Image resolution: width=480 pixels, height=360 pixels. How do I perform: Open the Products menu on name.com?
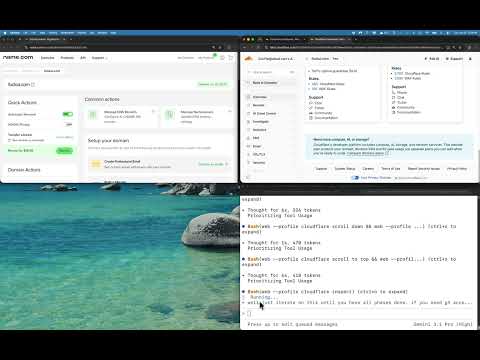pos(67,58)
